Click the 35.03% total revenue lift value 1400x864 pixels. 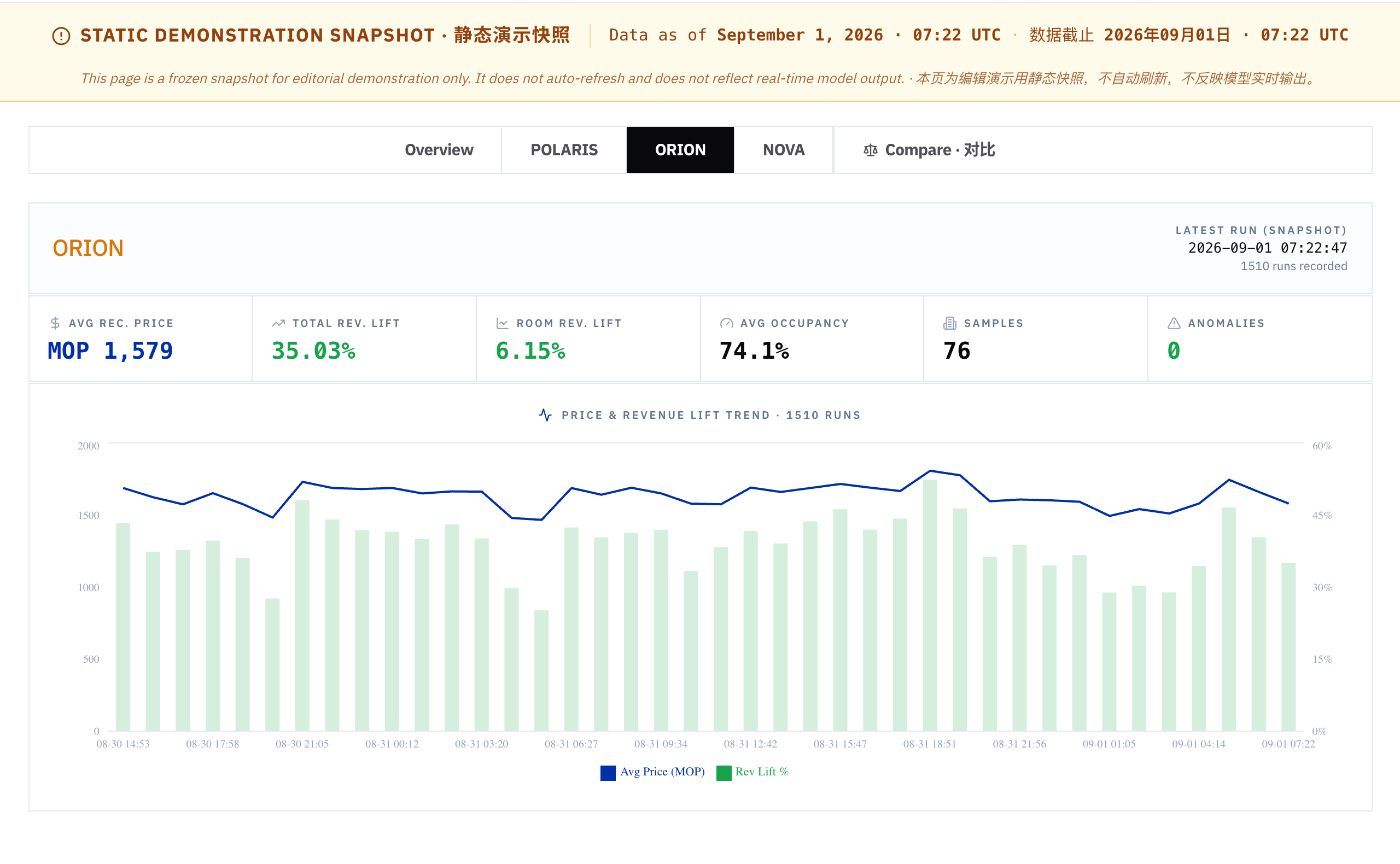click(x=313, y=351)
